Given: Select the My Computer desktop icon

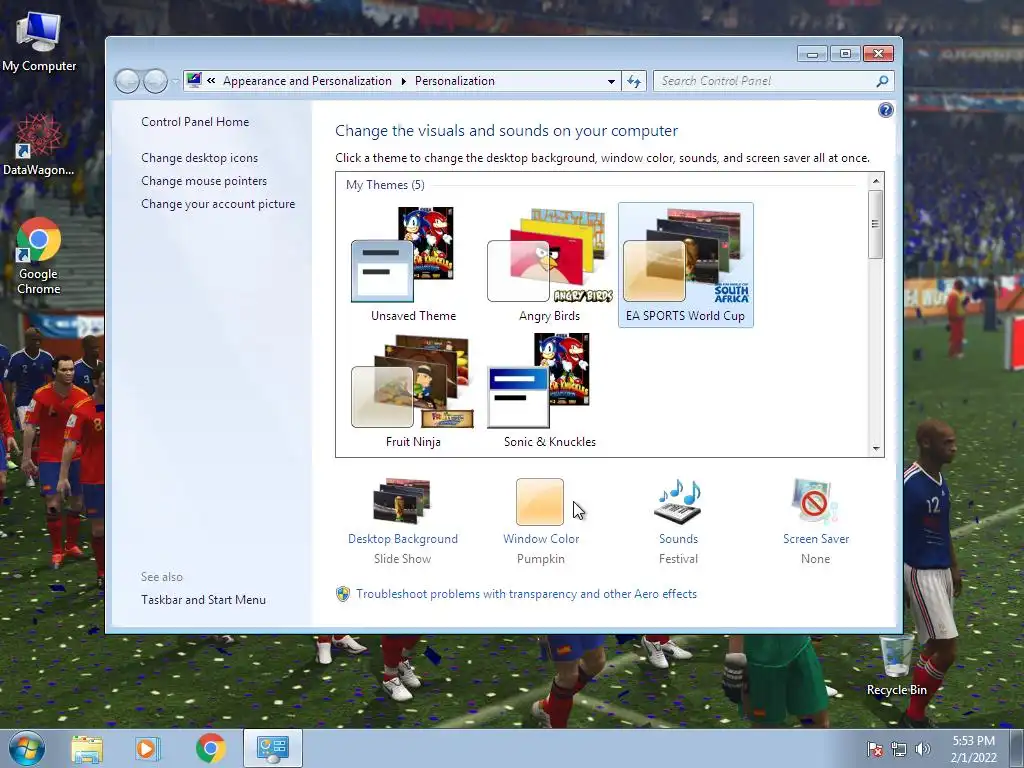Looking at the screenshot, I should (39, 41).
